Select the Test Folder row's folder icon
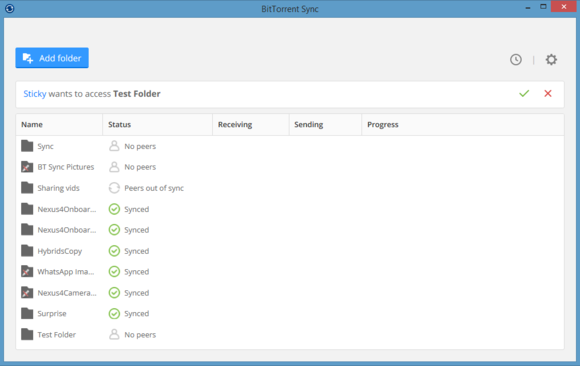The image size is (580, 366). 27,334
